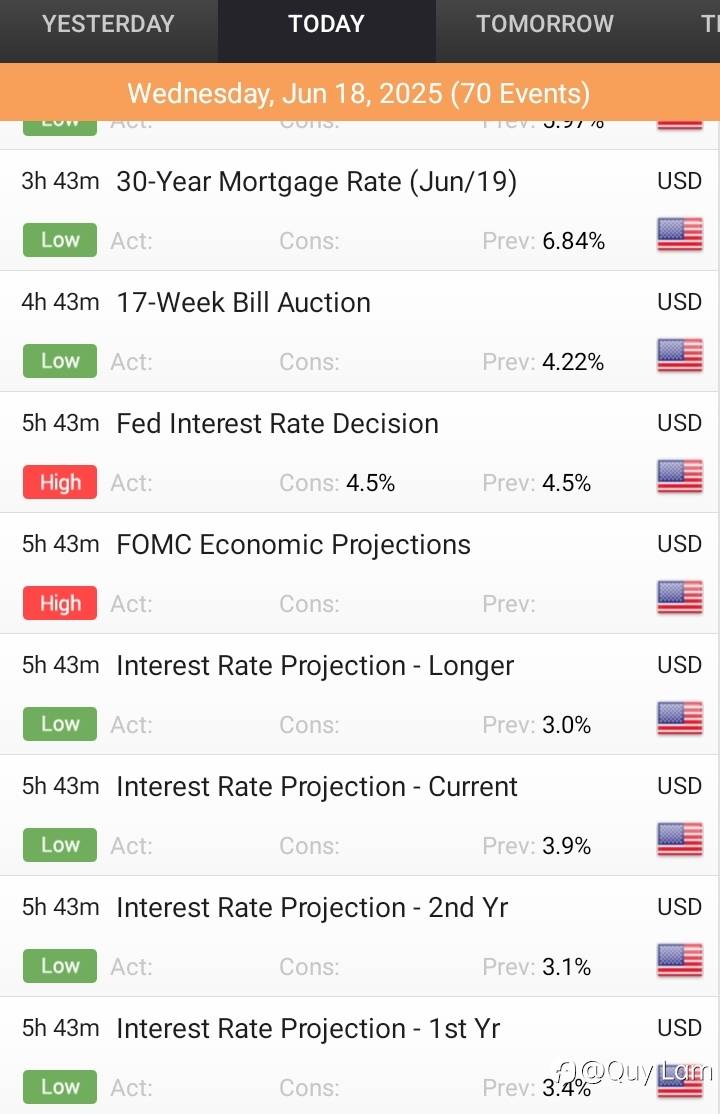
Task: Select the TODAY tab
Action: [326, 24]
